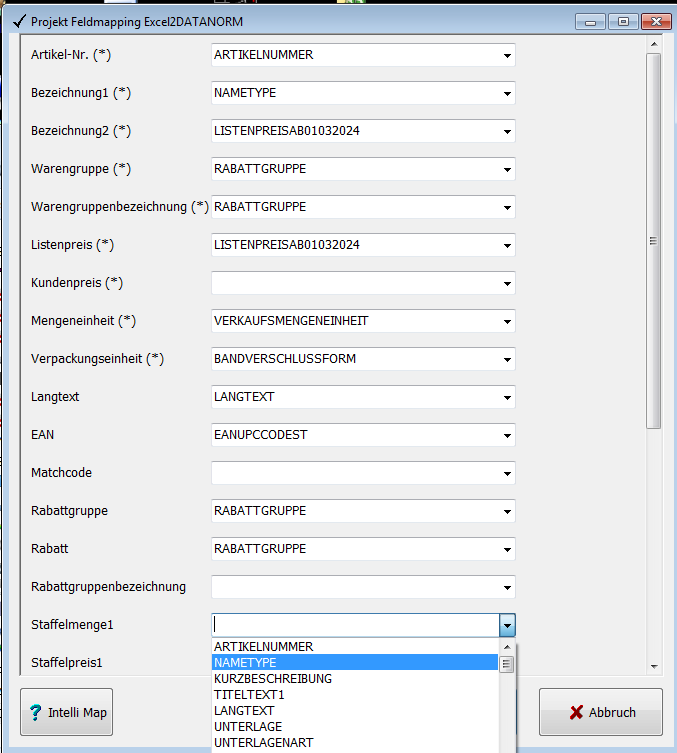Image resolution: width=677 pixels, height=753 pixels.
Task: Click the checkmark icon in the title bar
Action: 19,22
